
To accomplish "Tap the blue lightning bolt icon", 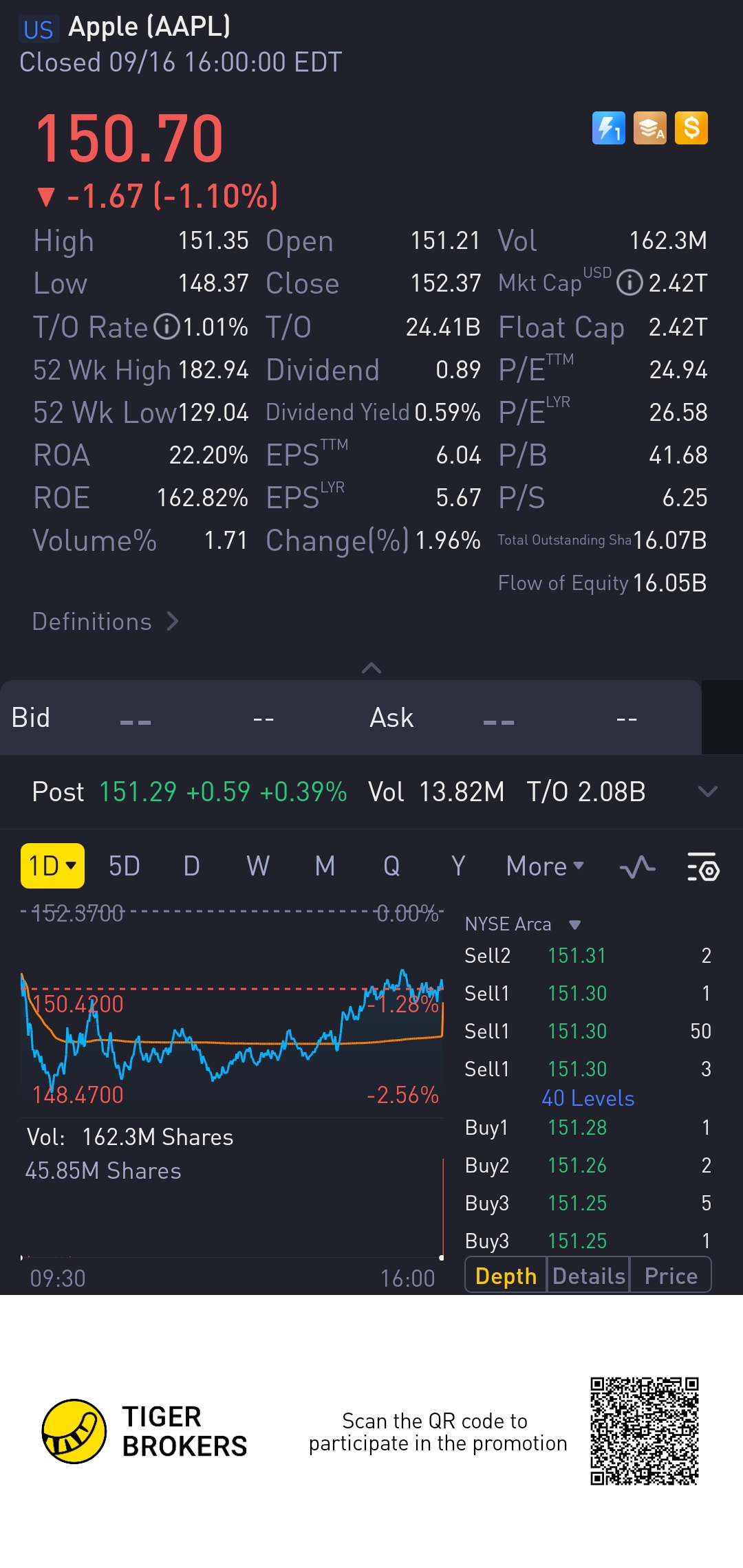I will [x=609, y=128].
